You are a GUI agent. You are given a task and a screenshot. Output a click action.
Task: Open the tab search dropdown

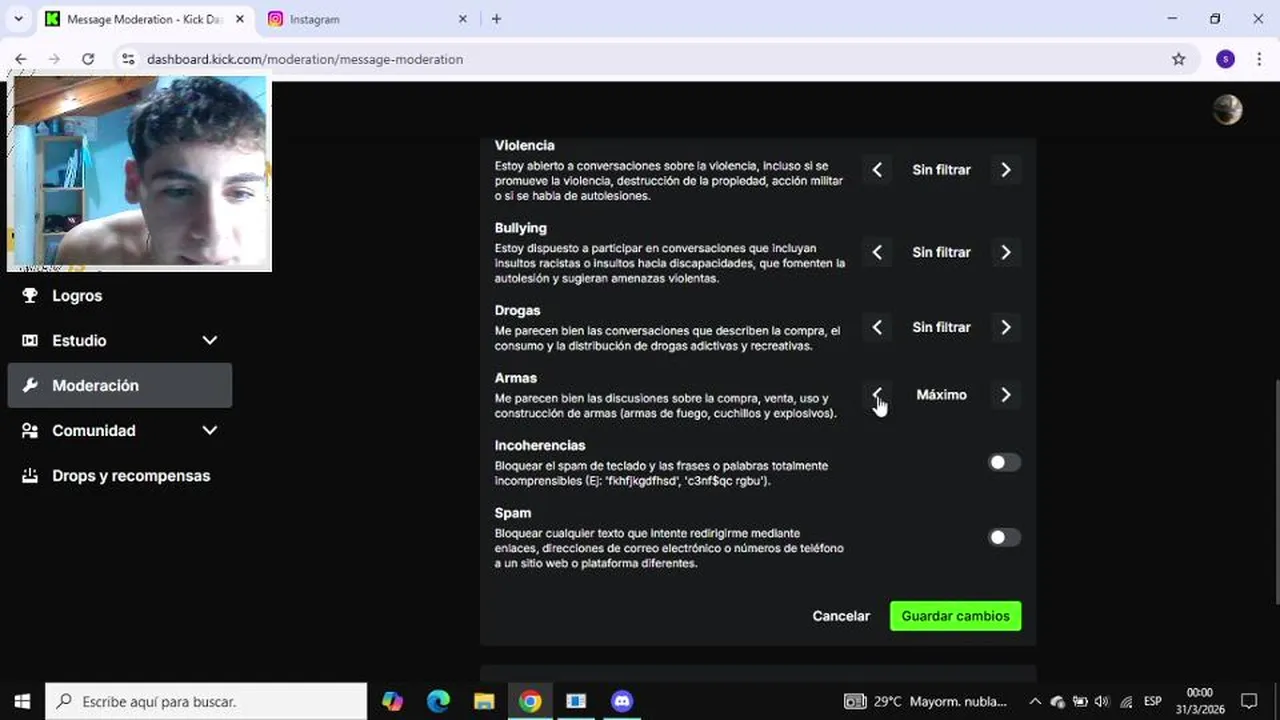[17, 19]
